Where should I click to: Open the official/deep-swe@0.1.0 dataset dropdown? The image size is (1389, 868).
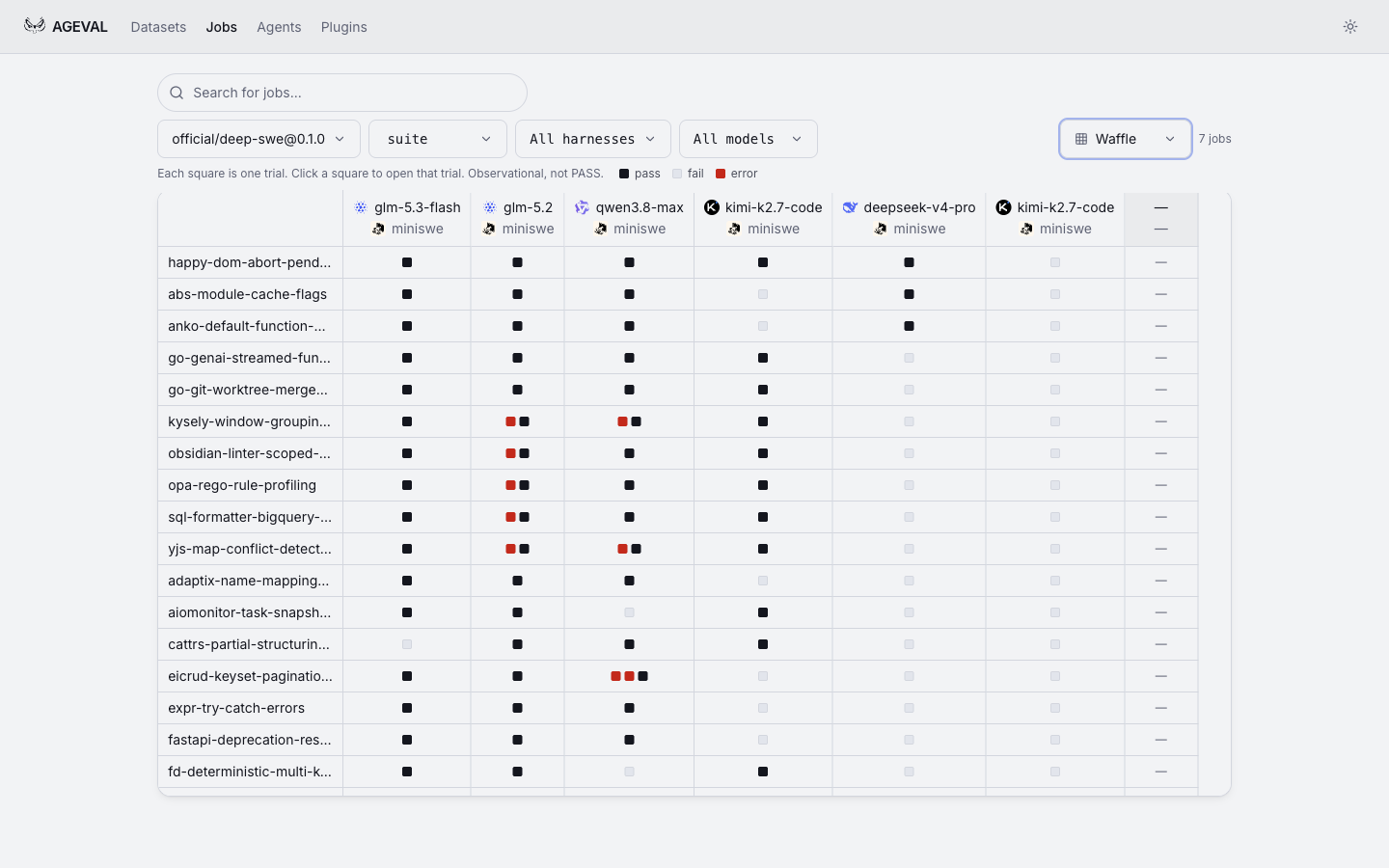click(x=259, y=139)
